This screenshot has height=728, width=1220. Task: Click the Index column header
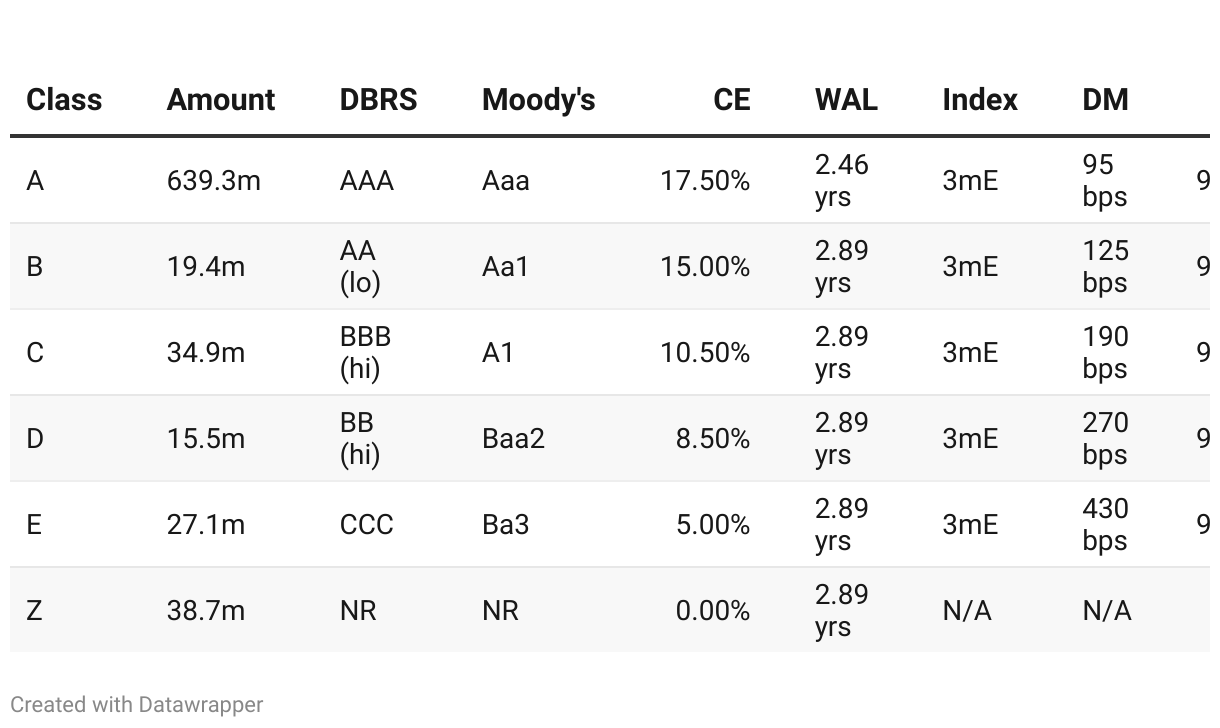[x=980, y=100]
